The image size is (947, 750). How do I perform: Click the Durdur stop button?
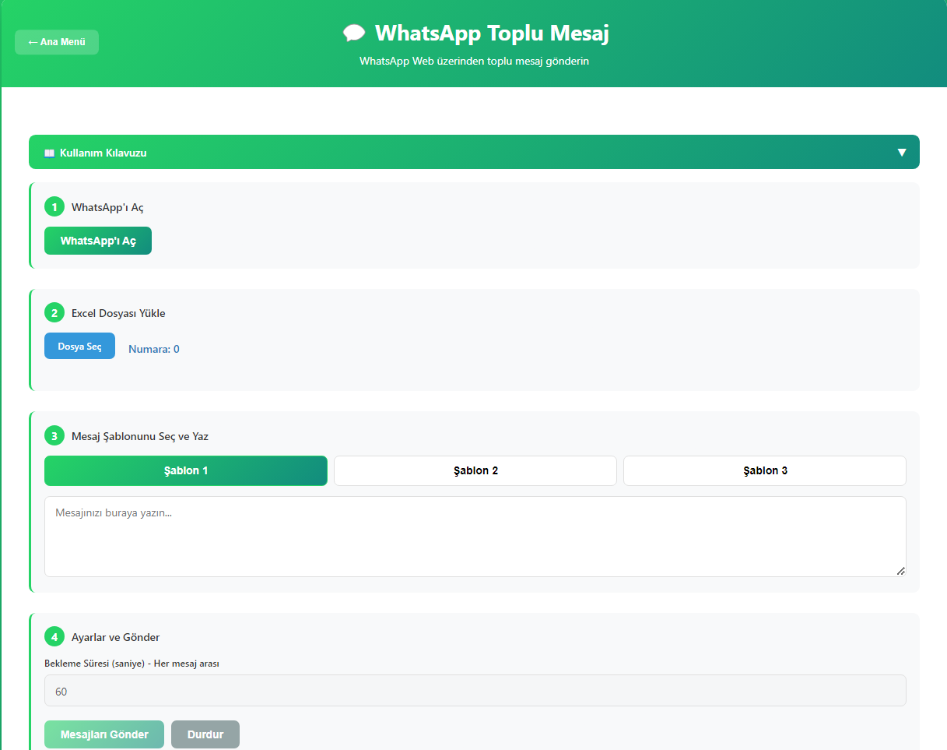[205, 734]
